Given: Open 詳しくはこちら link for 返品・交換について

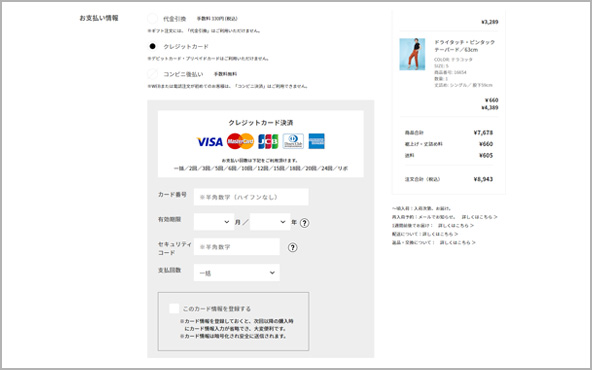Looking at the screenshot, I should point(458,243).
